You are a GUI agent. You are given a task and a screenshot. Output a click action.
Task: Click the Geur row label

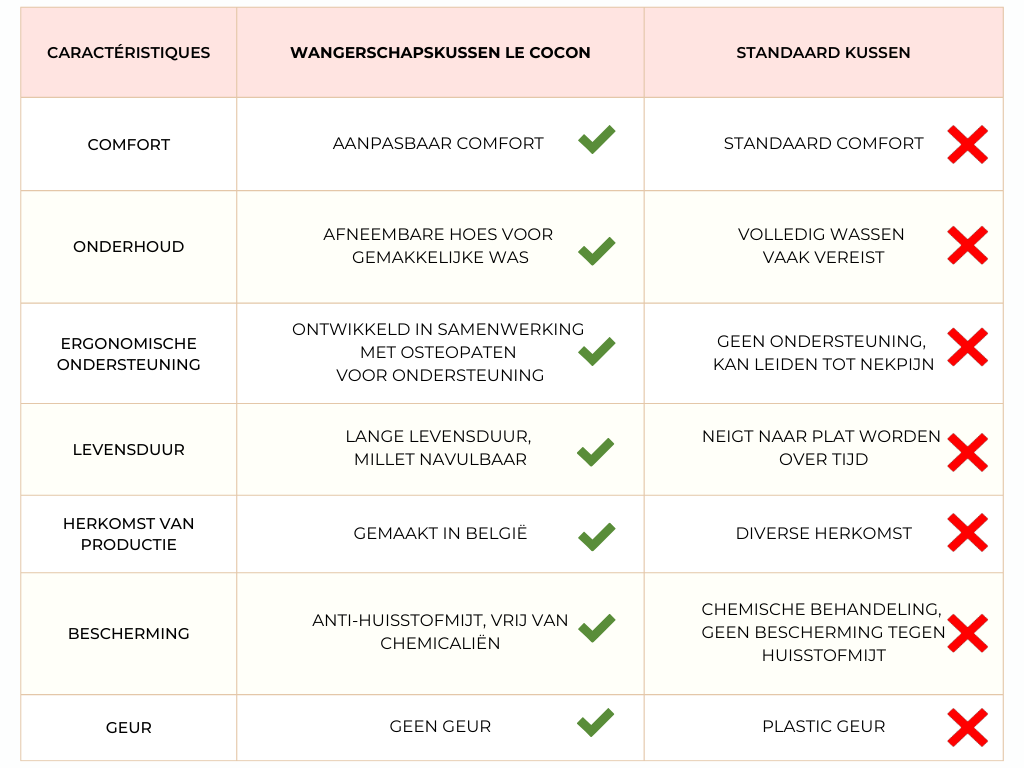click(129, 728)
